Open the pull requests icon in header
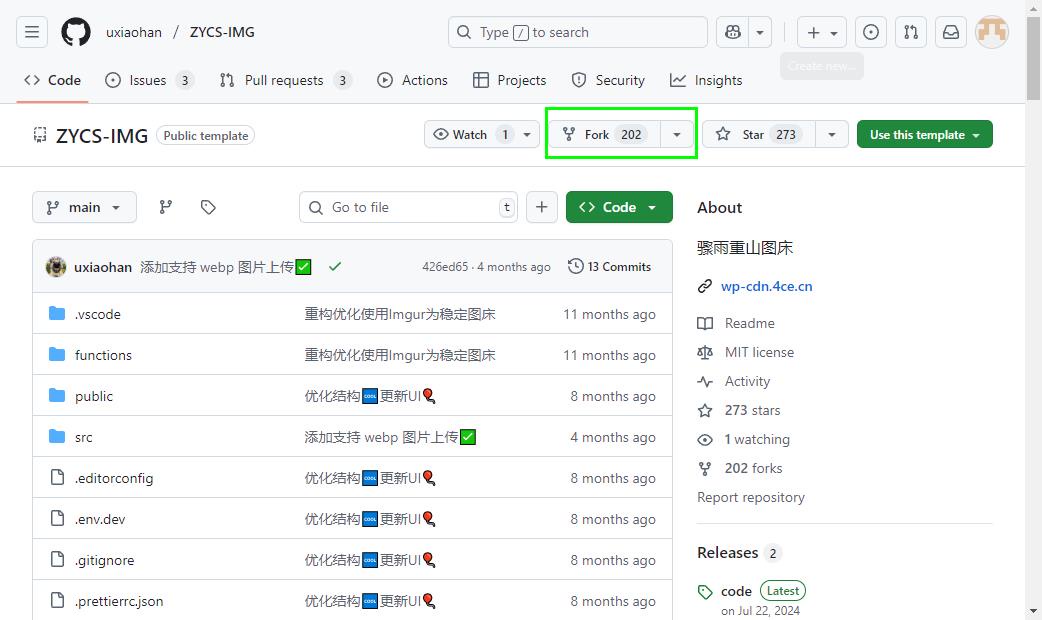The width and height of the screenshot is (1042, 620). click(911, 32)
